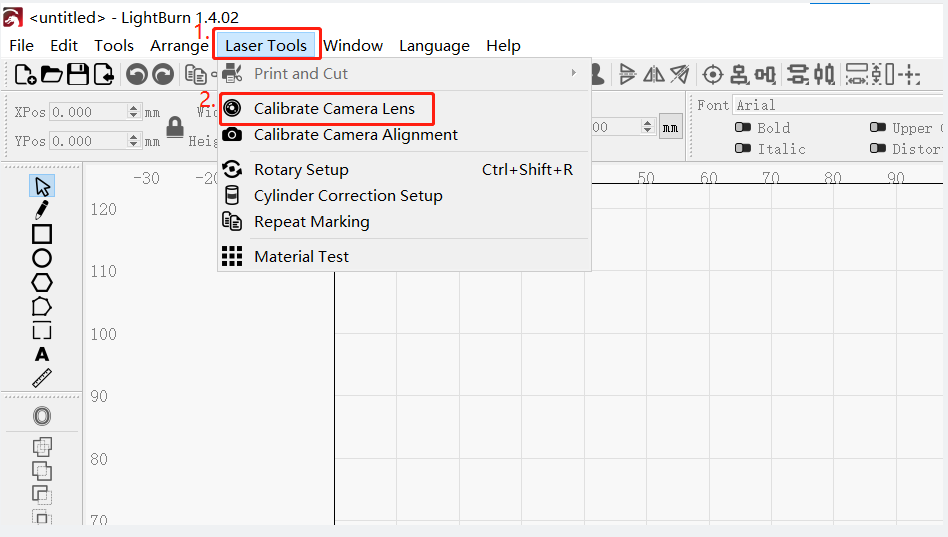Flip selection vertically
Screen dimensions: 948x537
pyautogui.click(x=627, y=74)
